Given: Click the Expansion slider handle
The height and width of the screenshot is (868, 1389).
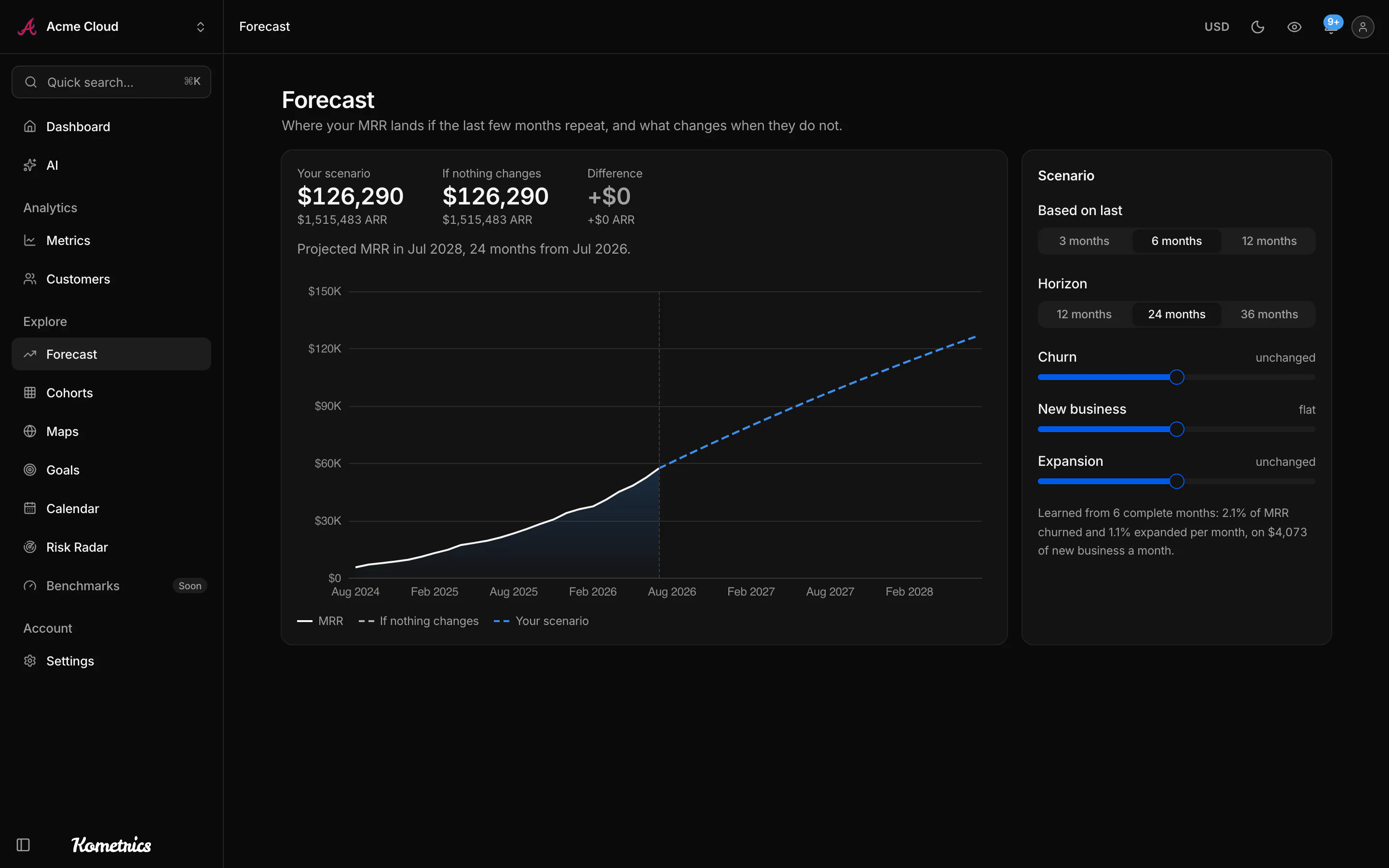Looking at the screenshot, I should 1177,481.
